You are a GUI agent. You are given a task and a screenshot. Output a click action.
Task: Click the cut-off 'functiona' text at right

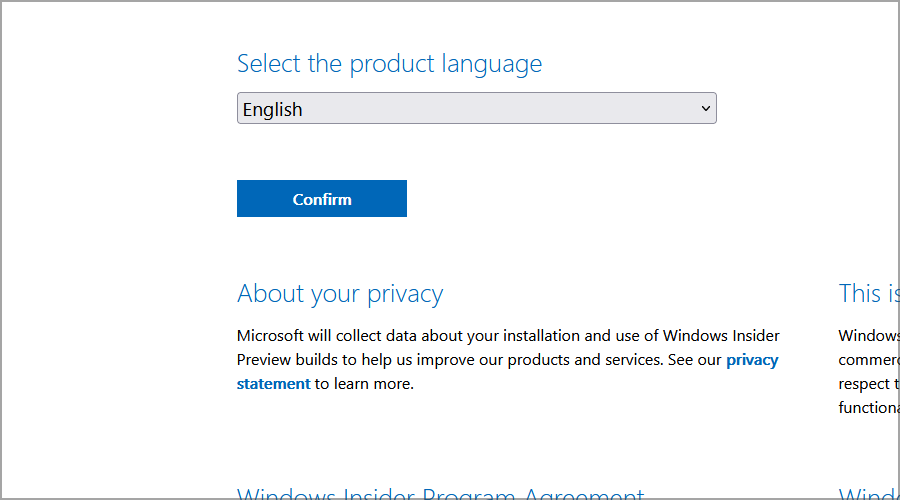(x=868, y=408)
